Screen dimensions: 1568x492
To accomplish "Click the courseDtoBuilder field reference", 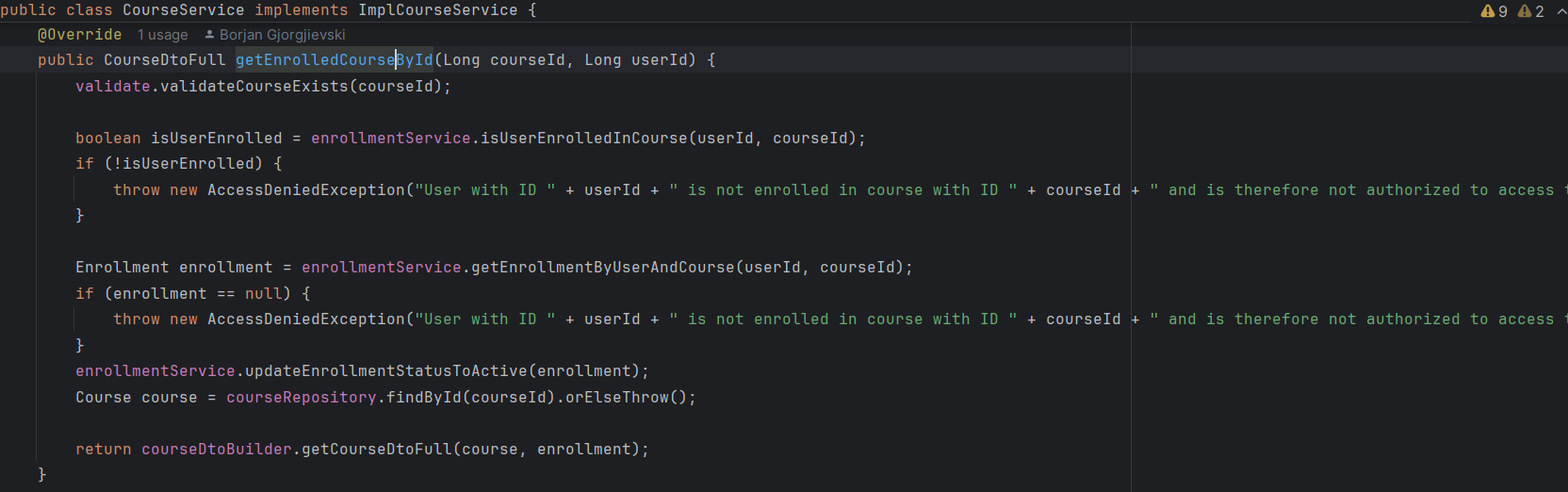I will (216, 450).
